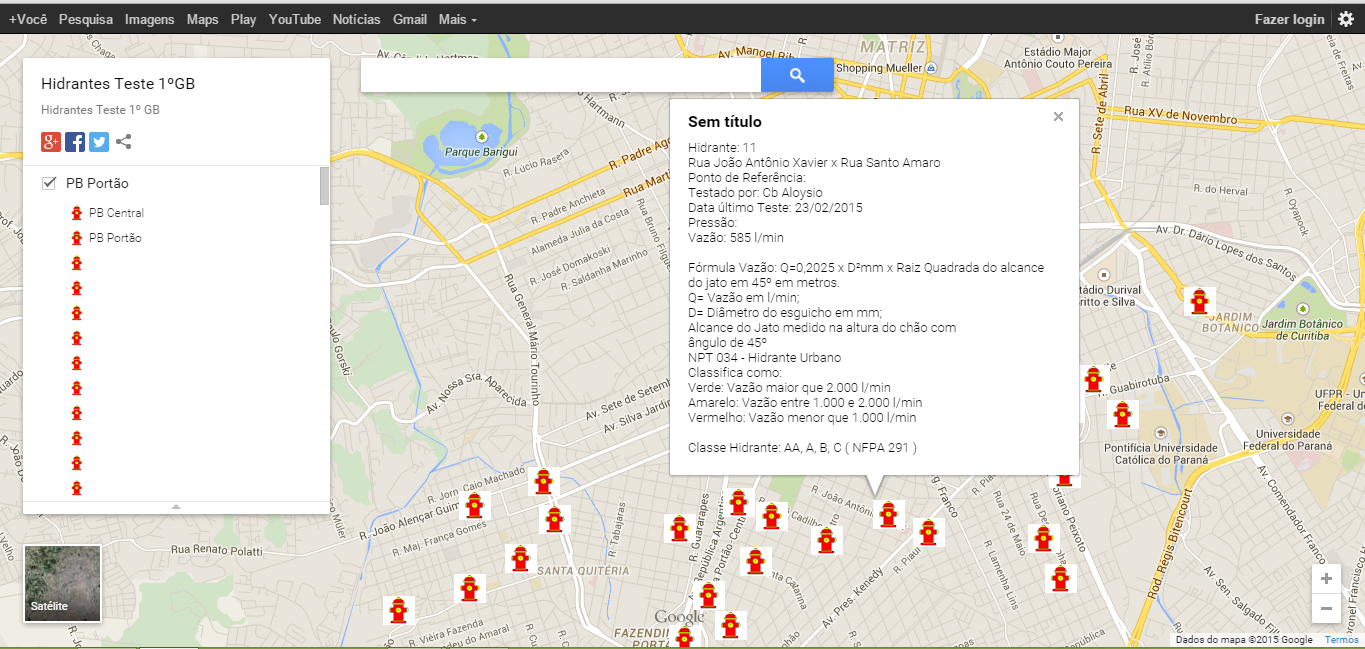This screenshot has height=649, width=1365.
Task: Click Fazer login link
Action: pyautogui.click(x=1288, y=19)
